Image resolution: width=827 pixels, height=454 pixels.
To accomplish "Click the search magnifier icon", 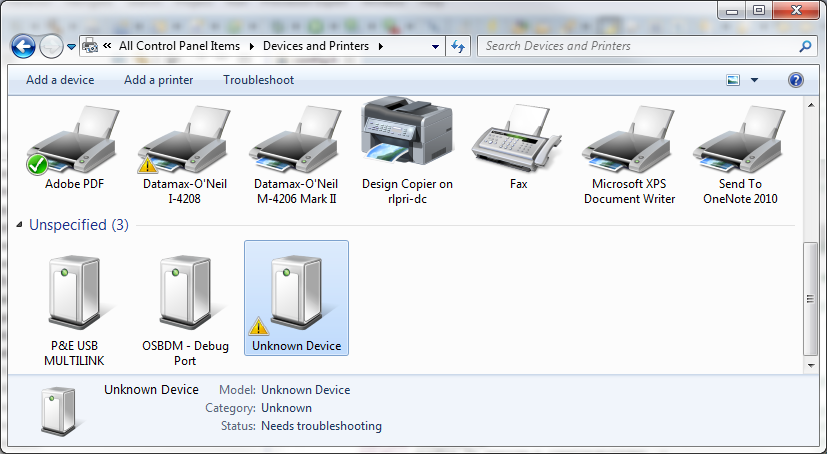I will pos(805,46).
